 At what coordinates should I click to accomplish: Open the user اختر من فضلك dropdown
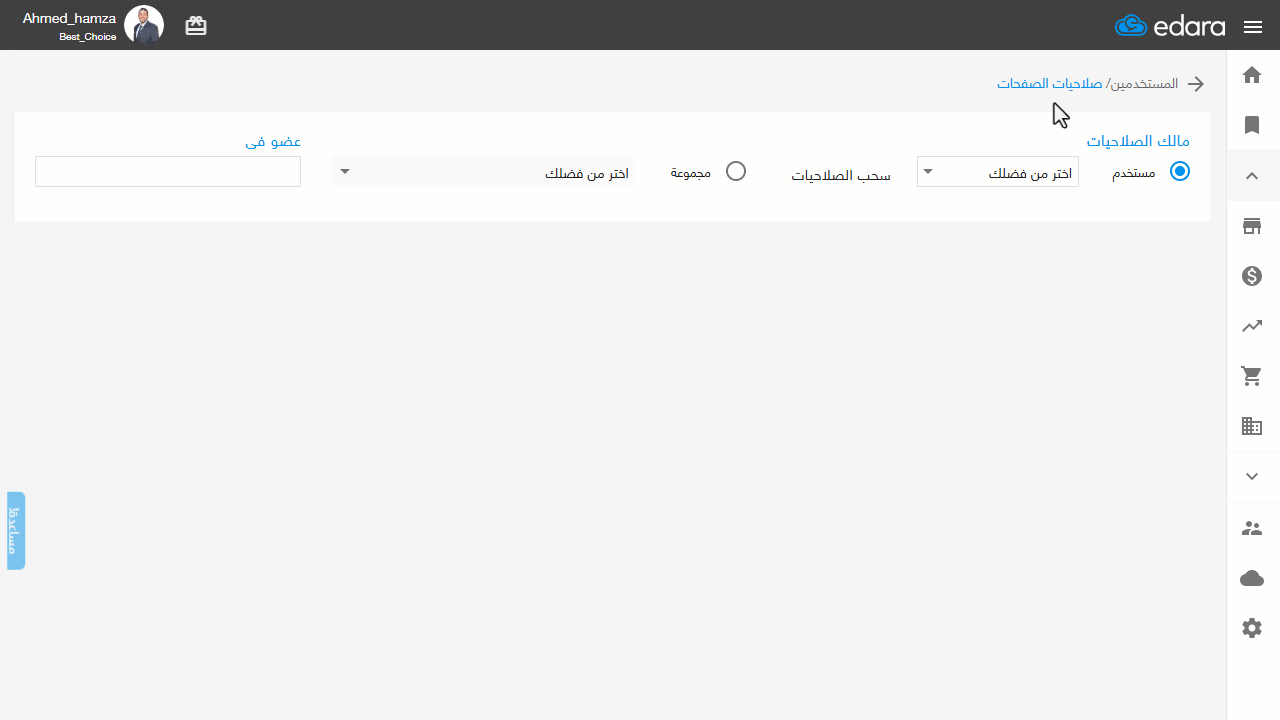[x=998, y=172]
